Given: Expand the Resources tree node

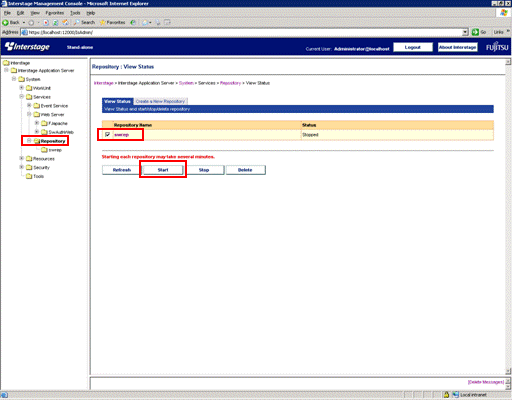Looking at the screenshot, I should [21, 158].
